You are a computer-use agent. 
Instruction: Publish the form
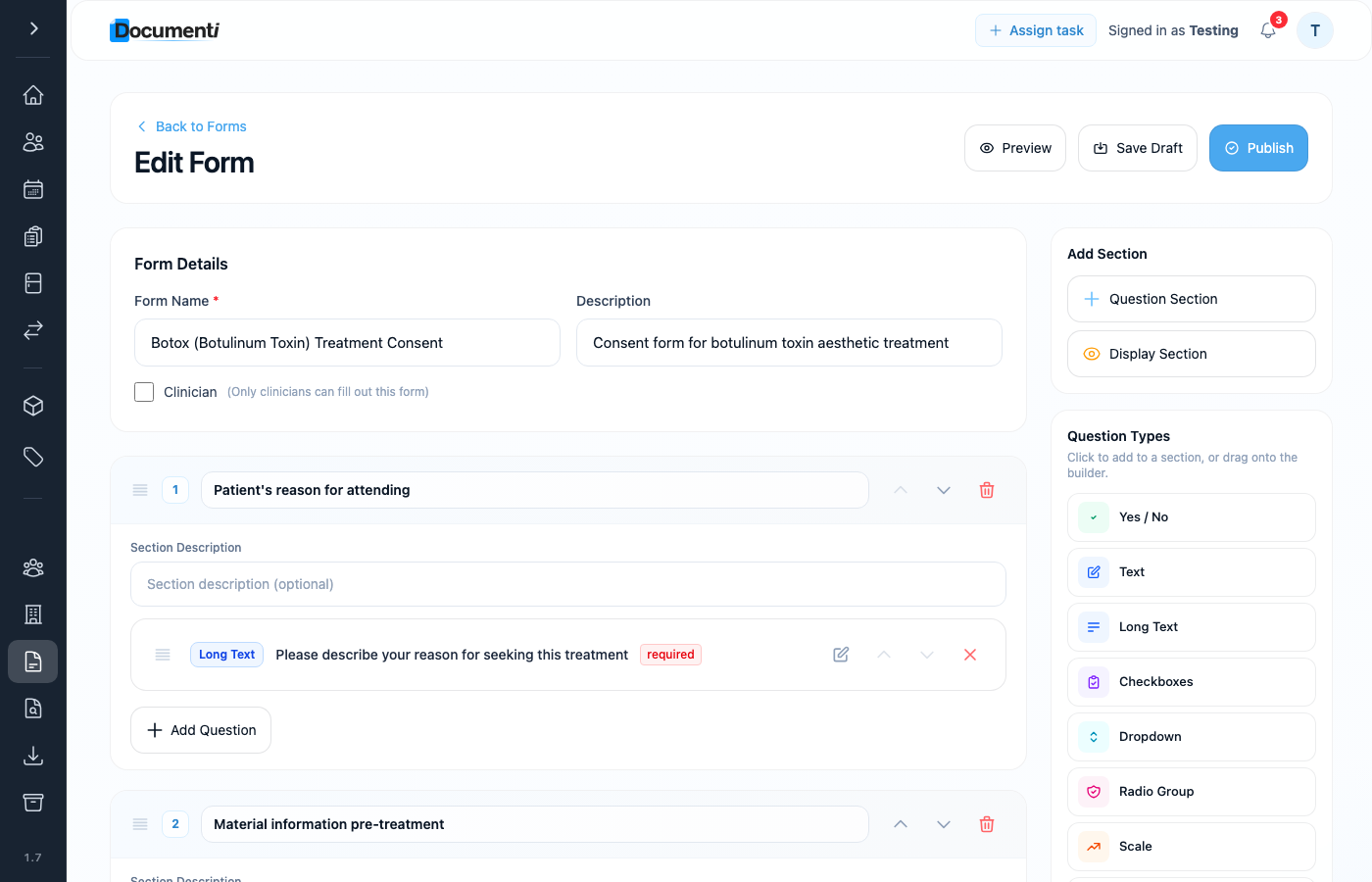(1258, 148)
